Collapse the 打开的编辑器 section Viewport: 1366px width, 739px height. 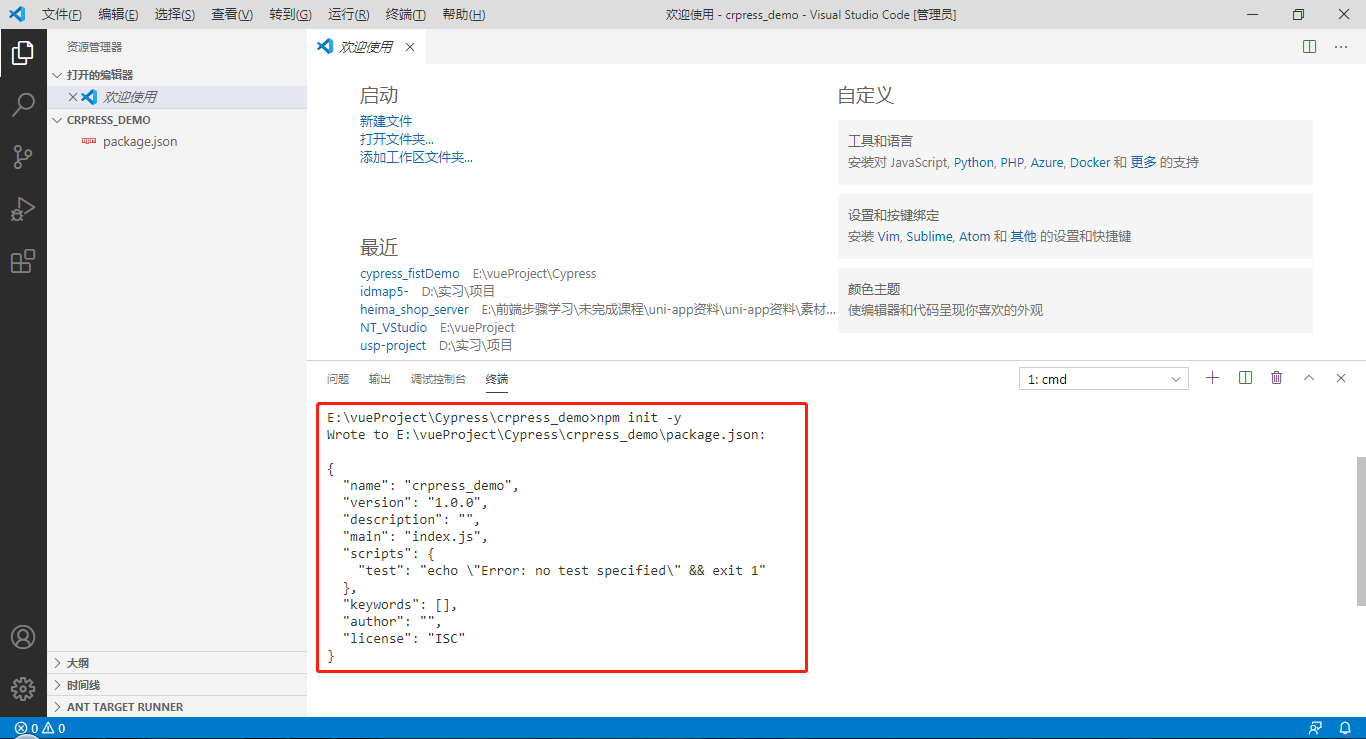tap(177, 75)
